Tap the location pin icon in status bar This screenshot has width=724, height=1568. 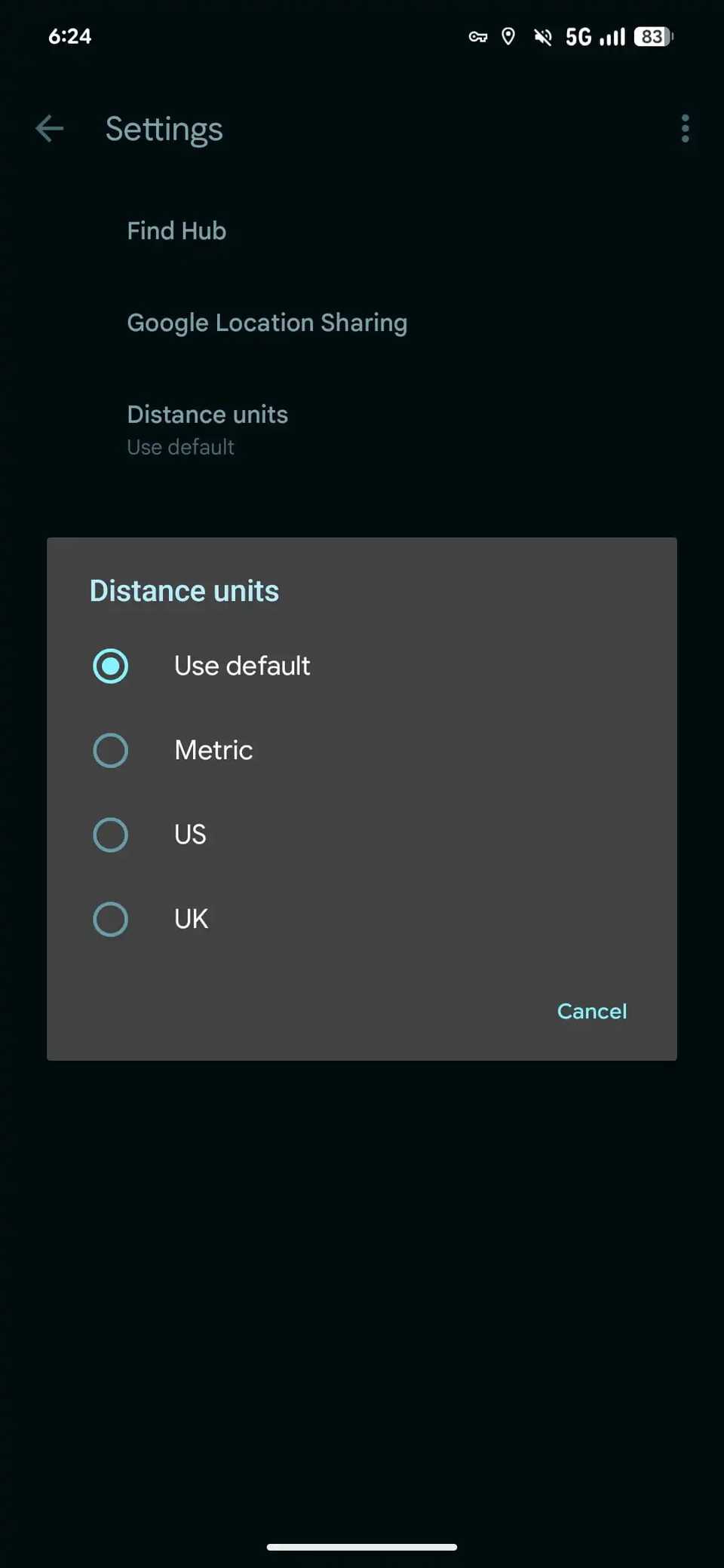[508, 37]
